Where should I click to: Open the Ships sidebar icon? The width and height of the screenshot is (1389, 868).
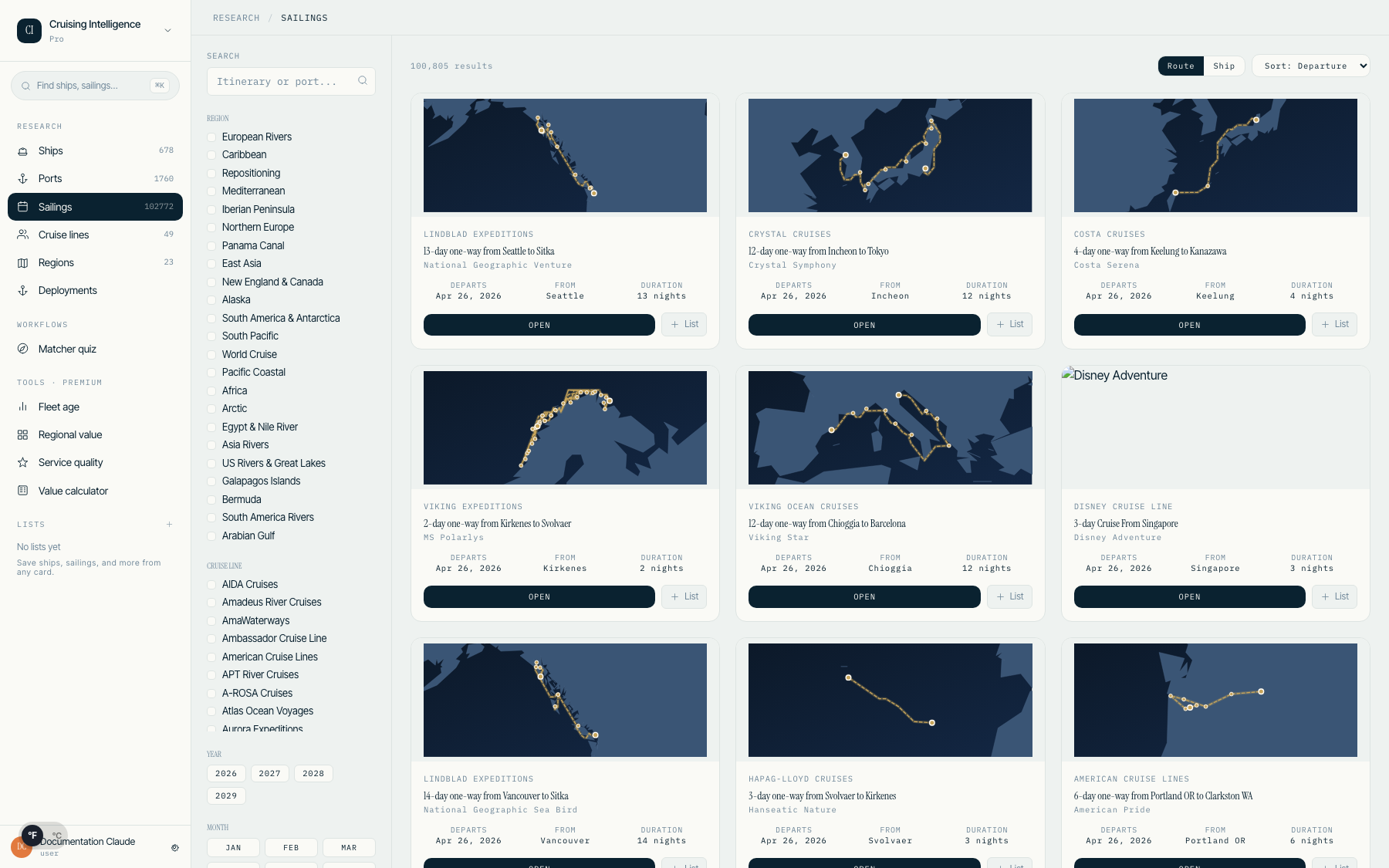coord(23,151)
